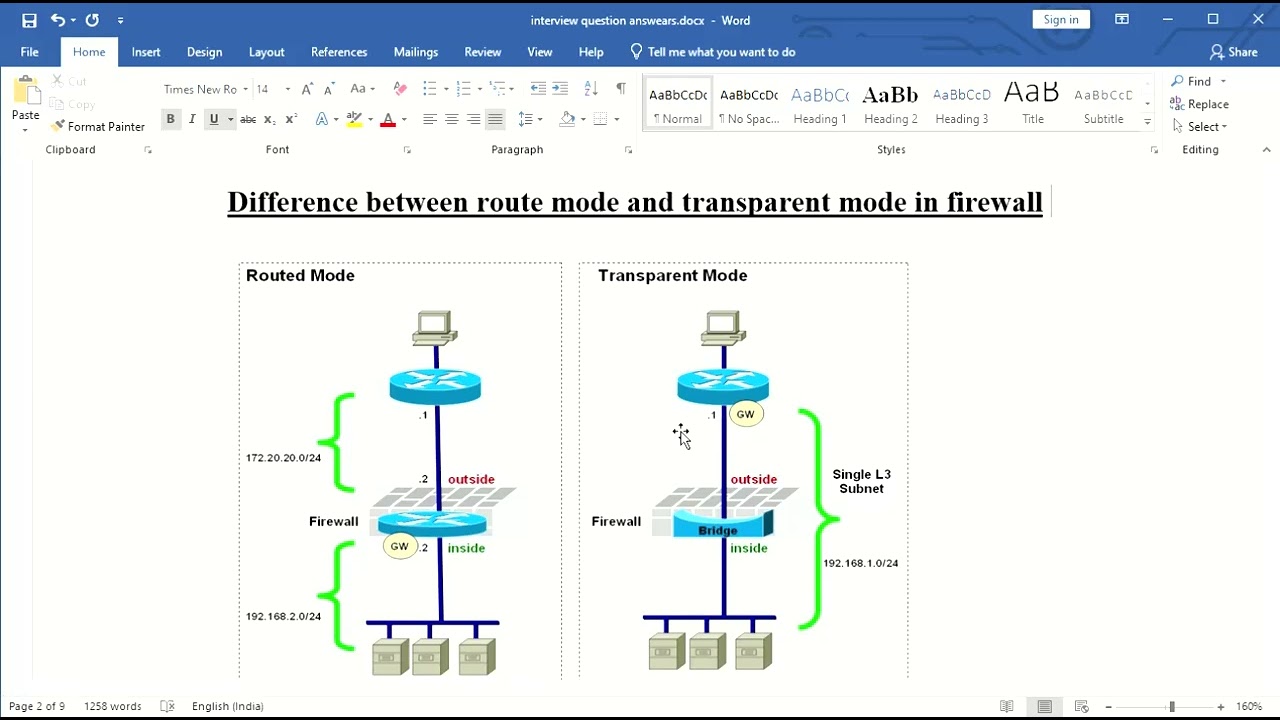The height and width of the screenshot is (720, 1280).
Task: Click Increase Font Size icon
Action: pyautogui.click(x=308, y=89)
